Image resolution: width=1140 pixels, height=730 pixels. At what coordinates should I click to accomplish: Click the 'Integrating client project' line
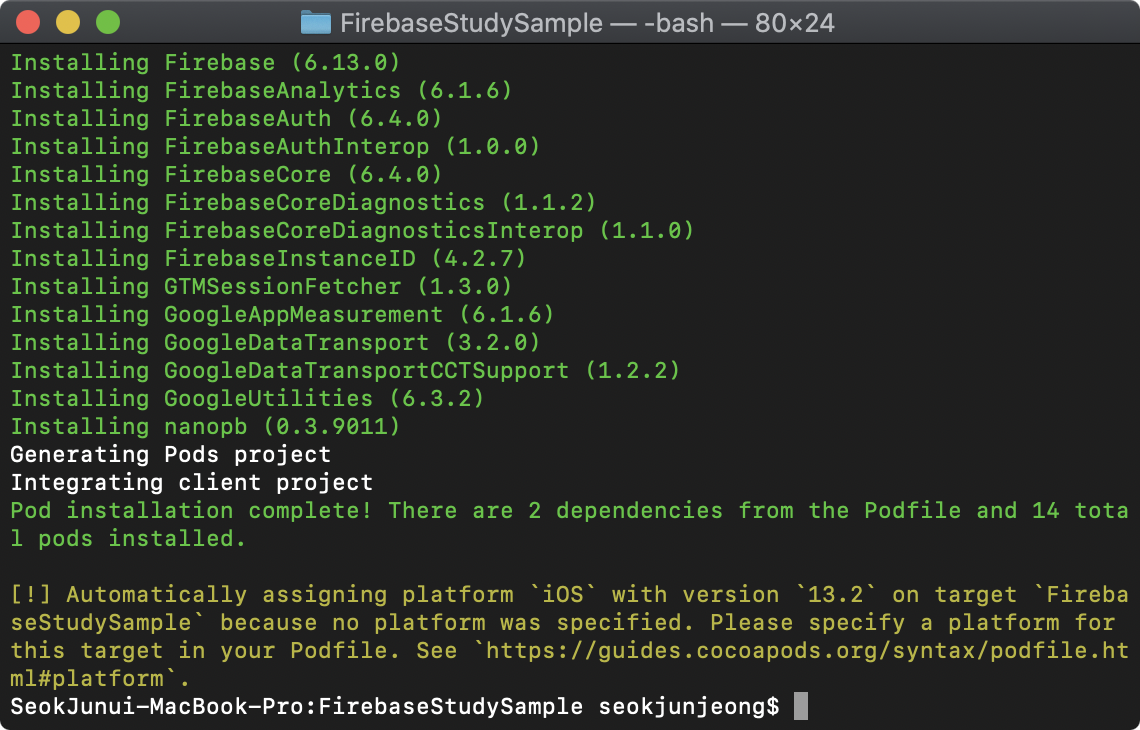tap(192, 482)
